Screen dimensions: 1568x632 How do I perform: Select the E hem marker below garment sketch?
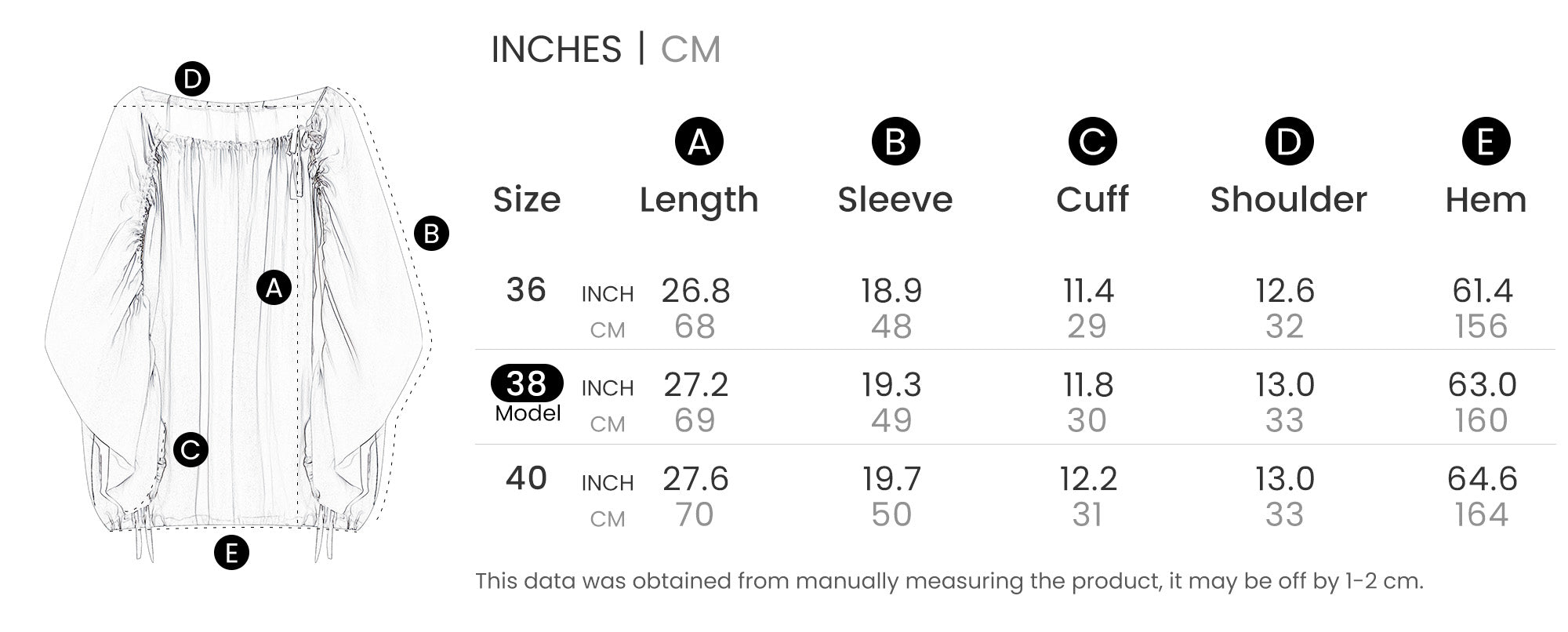[231, 553]
